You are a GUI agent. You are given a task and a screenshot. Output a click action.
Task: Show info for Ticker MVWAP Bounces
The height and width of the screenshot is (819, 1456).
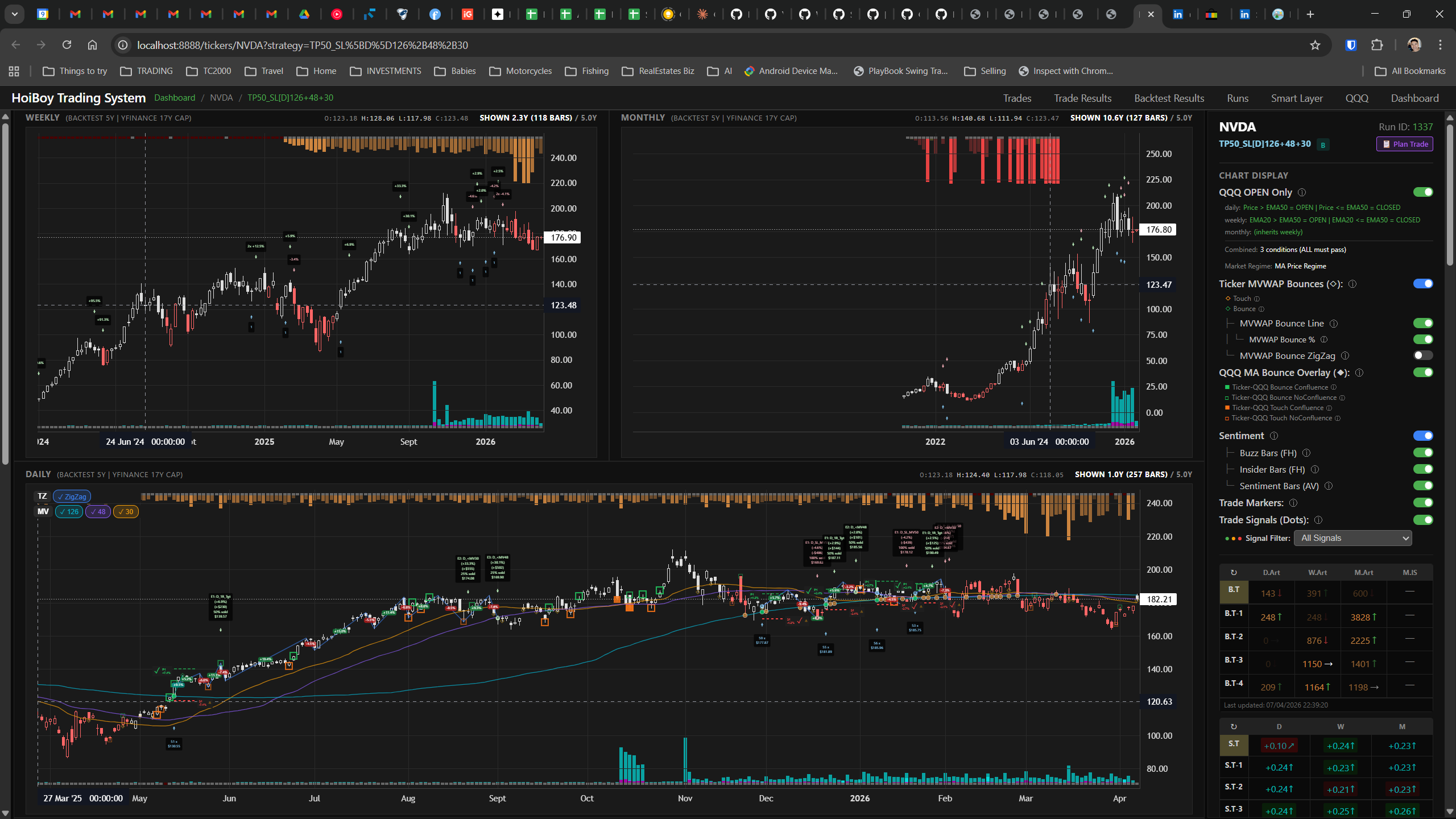pyautogui.click(x=1352, y=284)
